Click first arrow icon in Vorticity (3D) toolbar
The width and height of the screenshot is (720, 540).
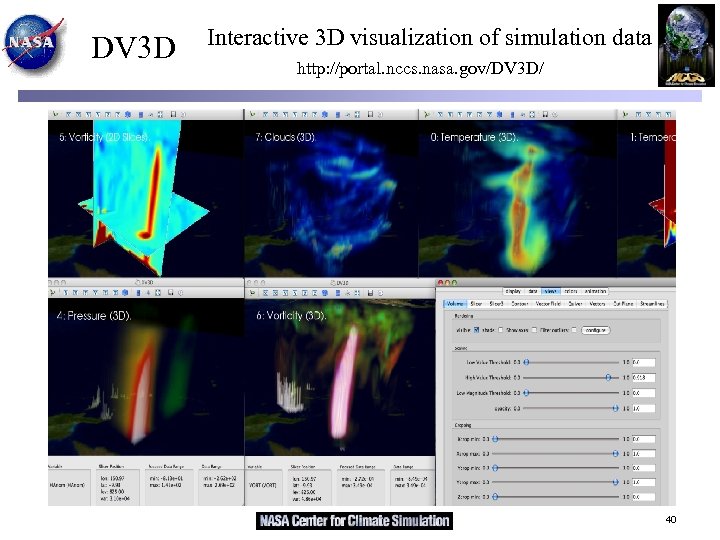[252, 292]
